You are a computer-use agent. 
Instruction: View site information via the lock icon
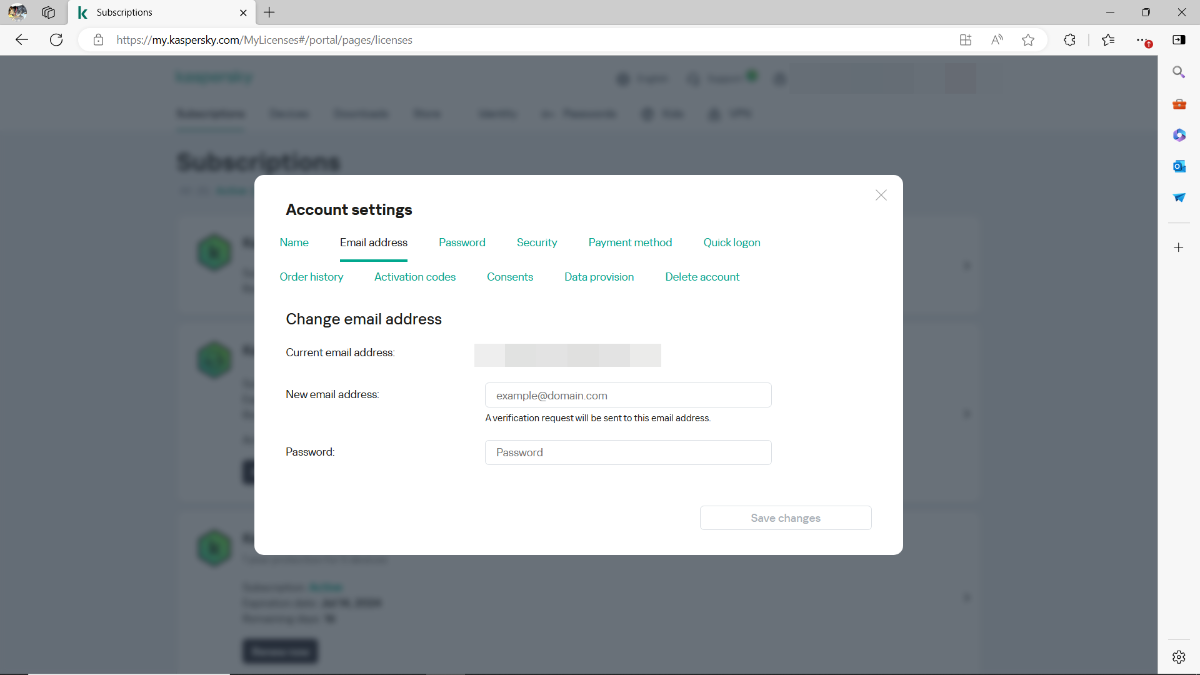point(98,40)
